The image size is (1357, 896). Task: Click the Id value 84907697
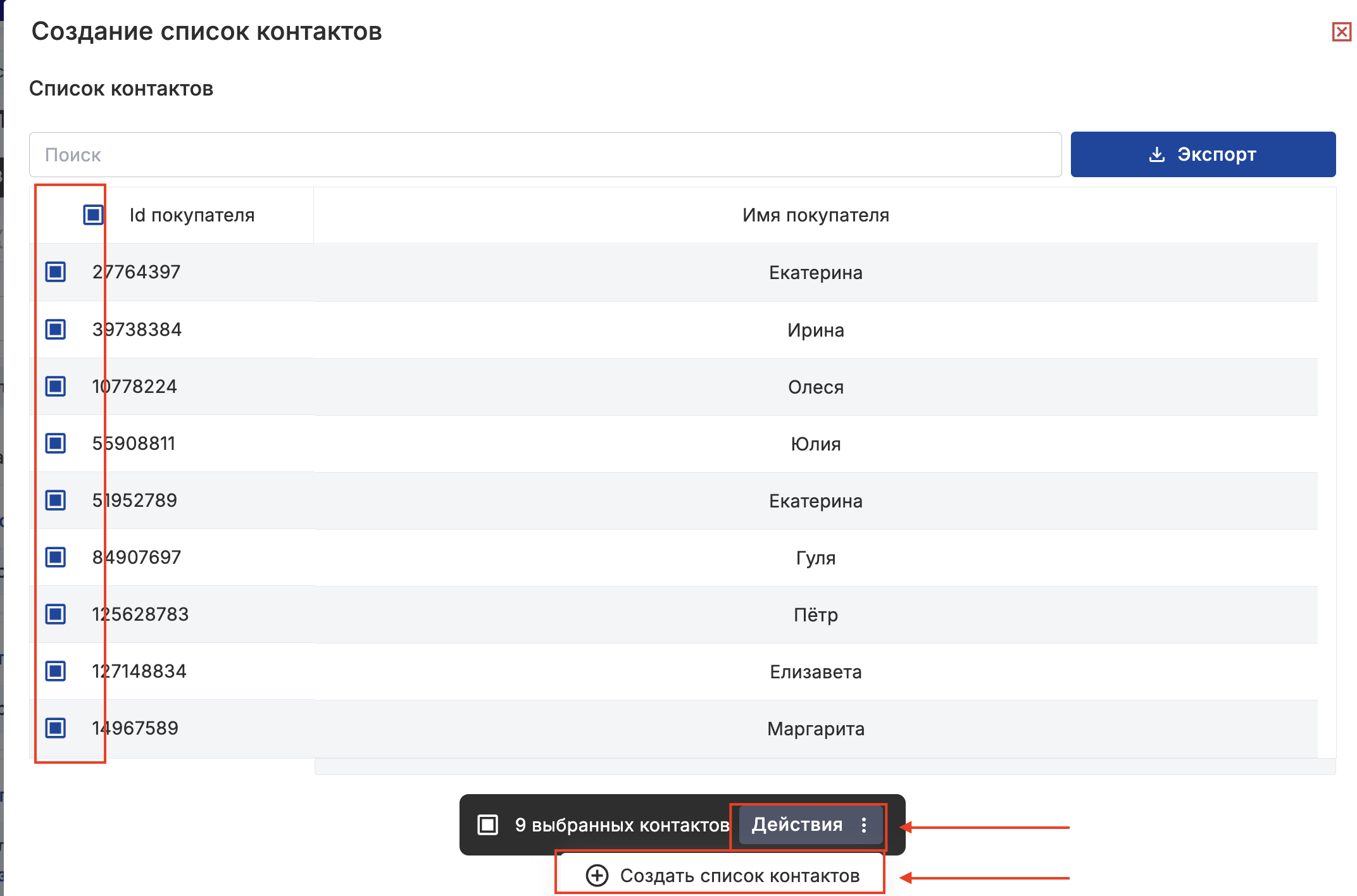pyautogui.click(x=137, y=557)
